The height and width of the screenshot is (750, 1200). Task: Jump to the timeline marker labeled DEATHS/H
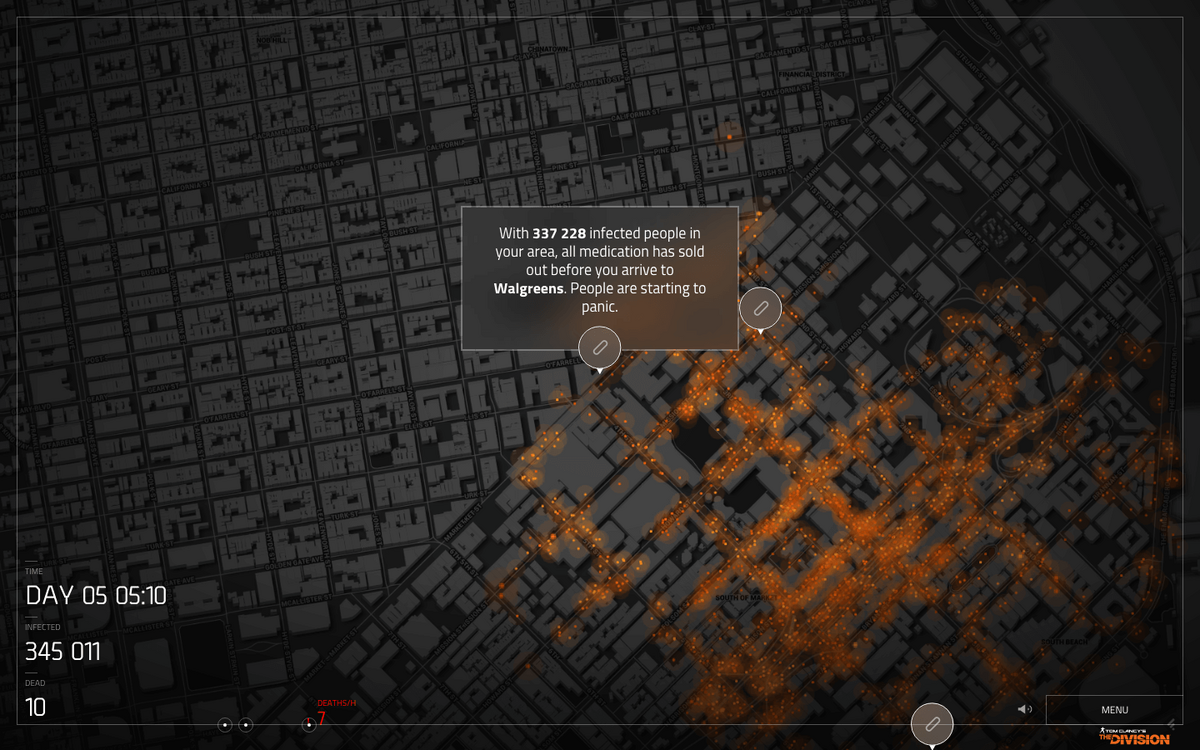pos(309,724)
